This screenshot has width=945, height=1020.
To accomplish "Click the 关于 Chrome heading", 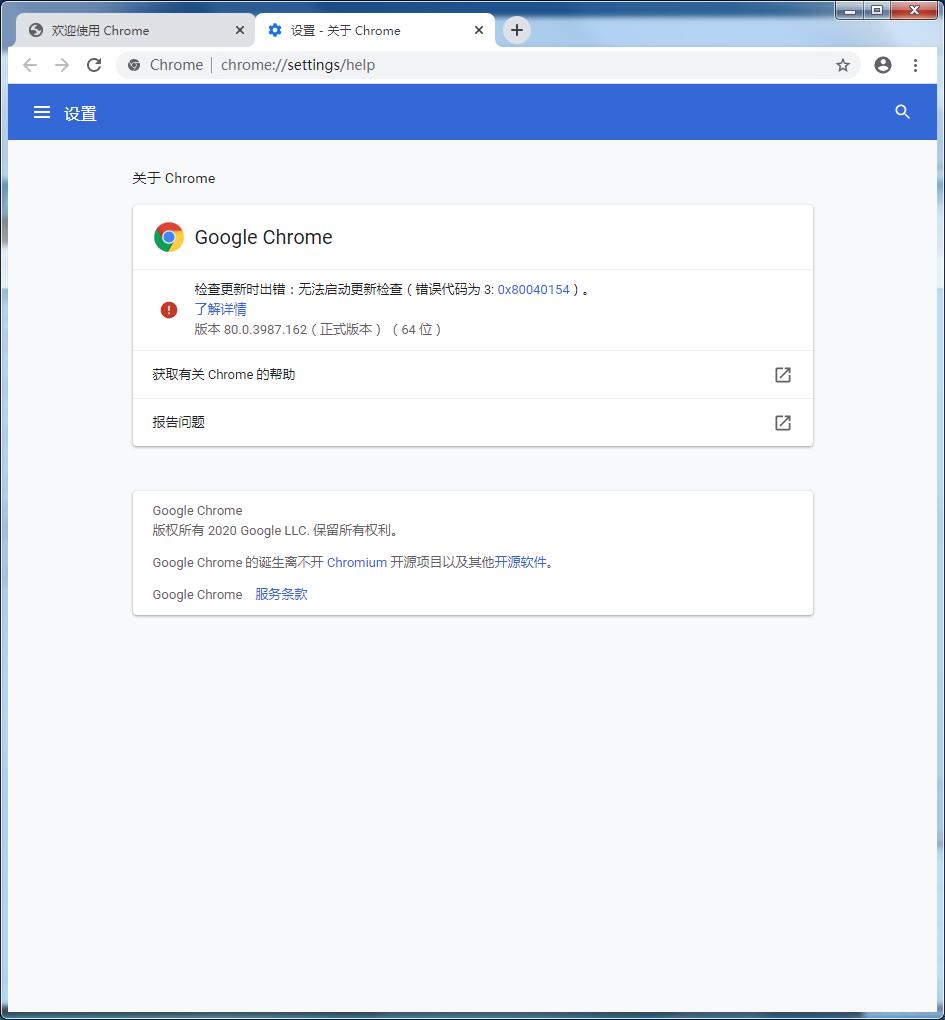I will point(174,178).
